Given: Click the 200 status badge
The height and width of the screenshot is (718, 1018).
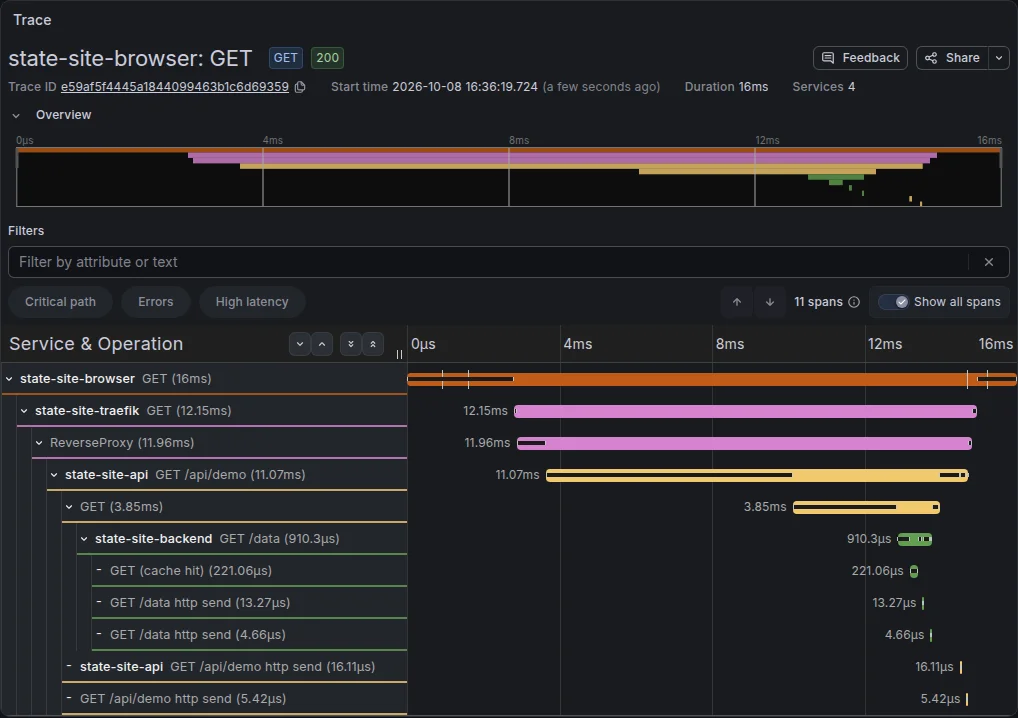Looking at the screenshot, I should pyautogui.click(x=327, y=58).
